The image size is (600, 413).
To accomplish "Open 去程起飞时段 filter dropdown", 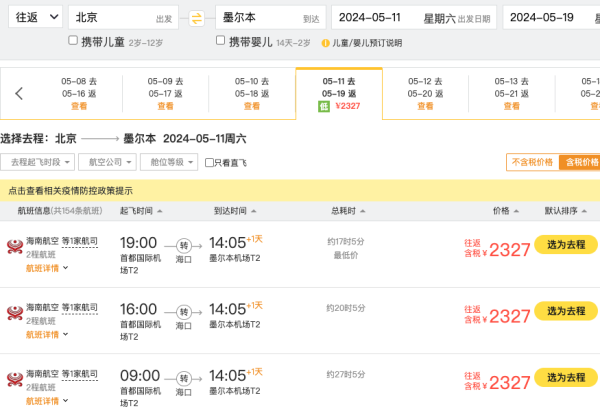I will pyautogui.click(x=38, y=162).
